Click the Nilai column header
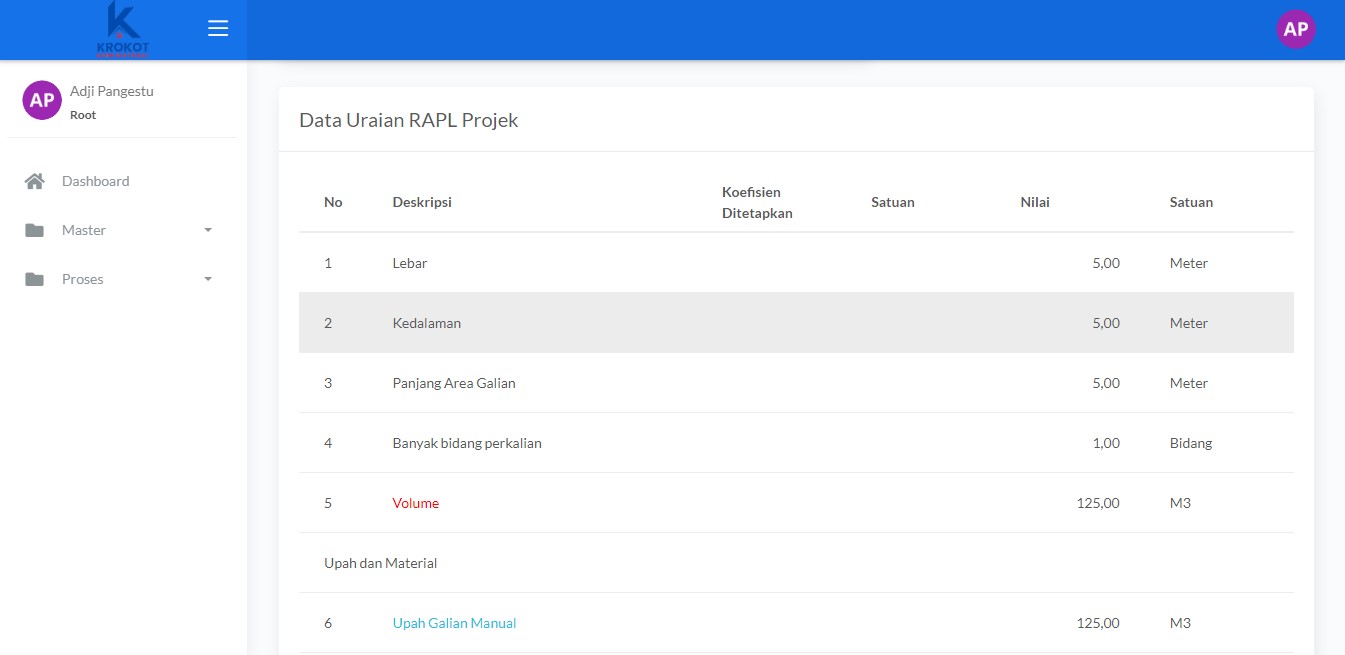This screenshot has width=1345, height=655. (x=1035, y=202)
